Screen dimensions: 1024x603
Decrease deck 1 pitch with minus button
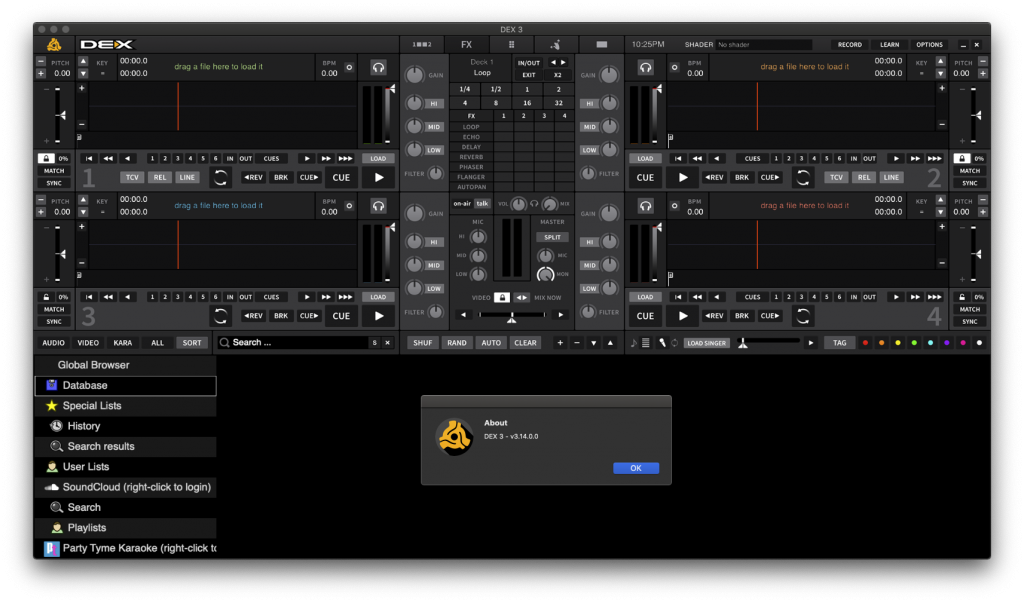41,61
